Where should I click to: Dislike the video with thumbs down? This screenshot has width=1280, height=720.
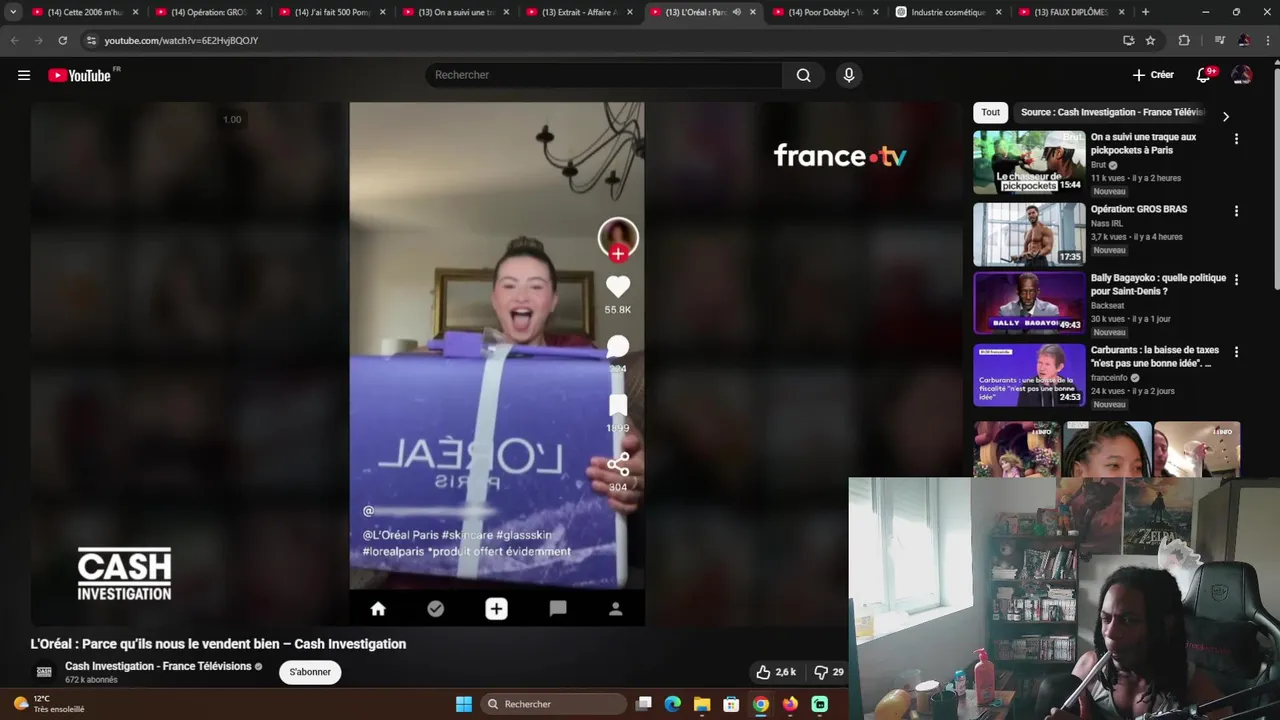[828, 672]
